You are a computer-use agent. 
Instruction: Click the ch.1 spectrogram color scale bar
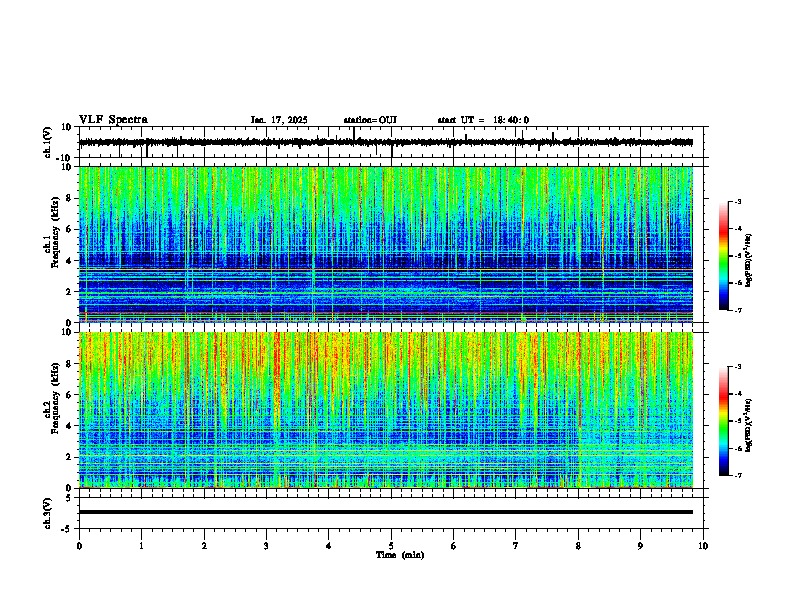[723, 256]
